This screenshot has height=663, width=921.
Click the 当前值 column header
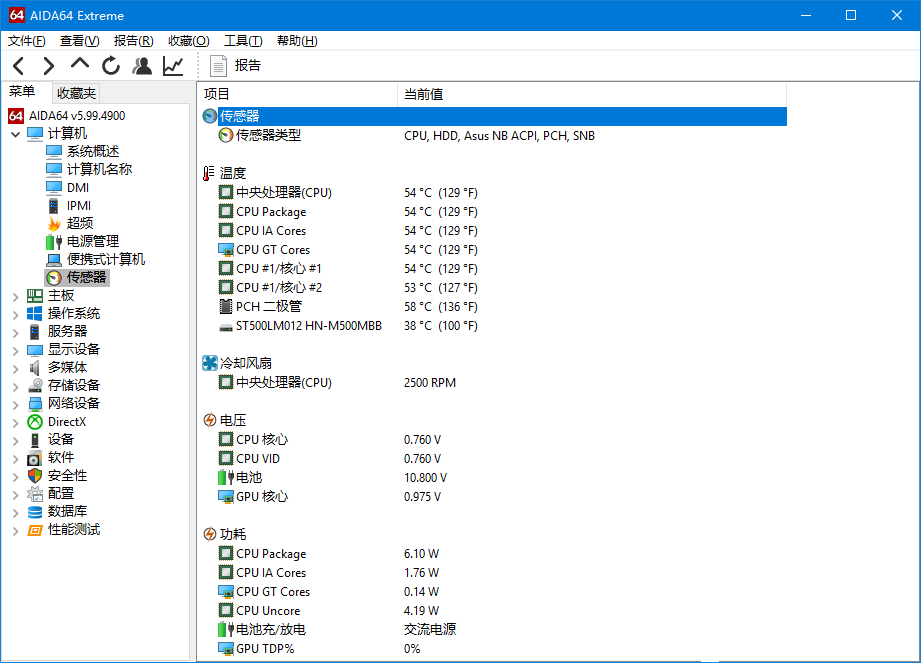(x=423, y=94)
